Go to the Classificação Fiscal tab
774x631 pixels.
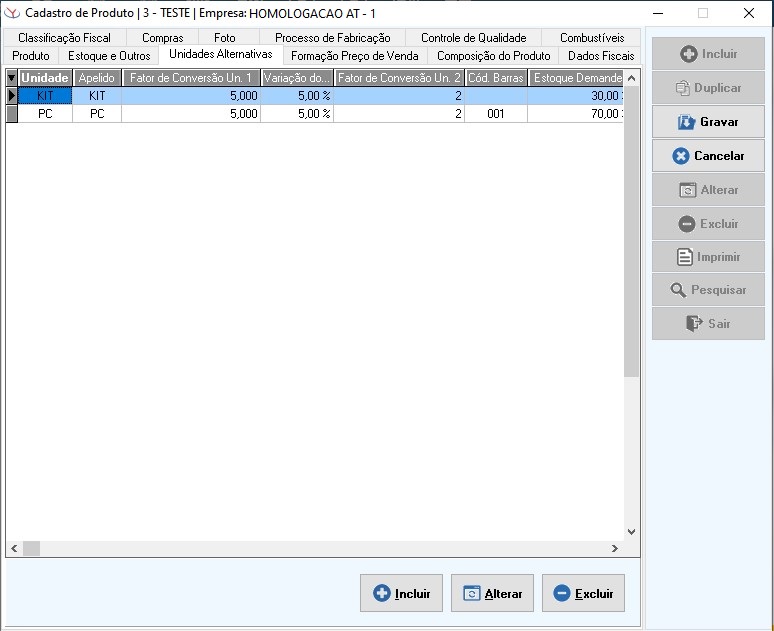(64, 38)
